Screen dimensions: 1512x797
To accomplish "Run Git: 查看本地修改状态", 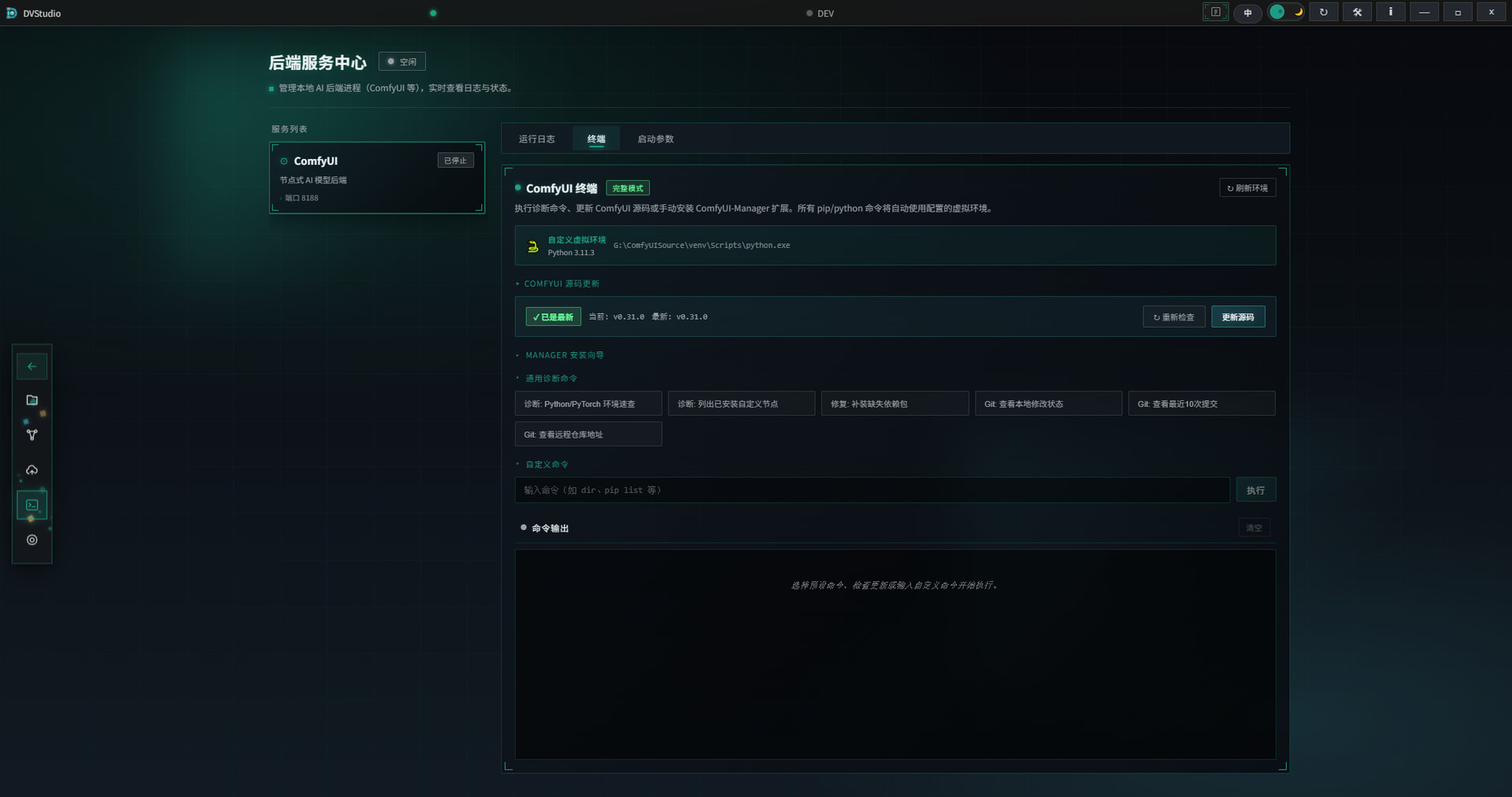I will (1048, 403).
